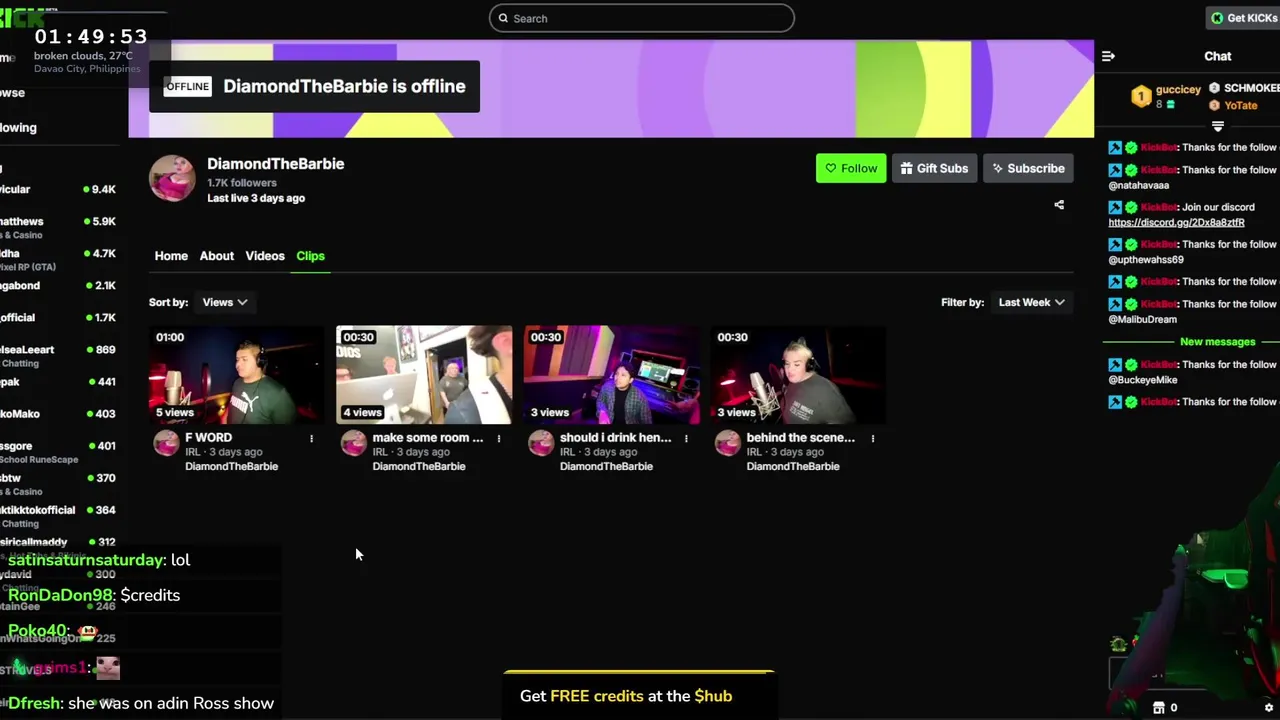
Task: Play the F WORD clip thumbnail
Action: click(236, 375)
